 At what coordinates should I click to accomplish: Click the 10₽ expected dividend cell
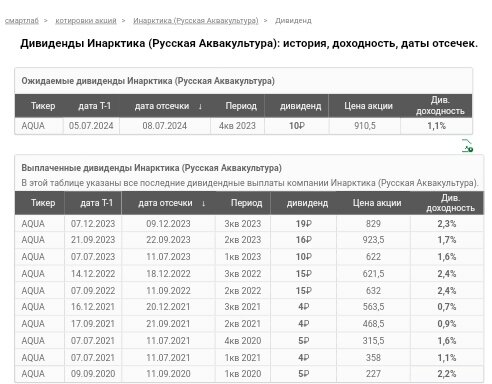[297, 126]
